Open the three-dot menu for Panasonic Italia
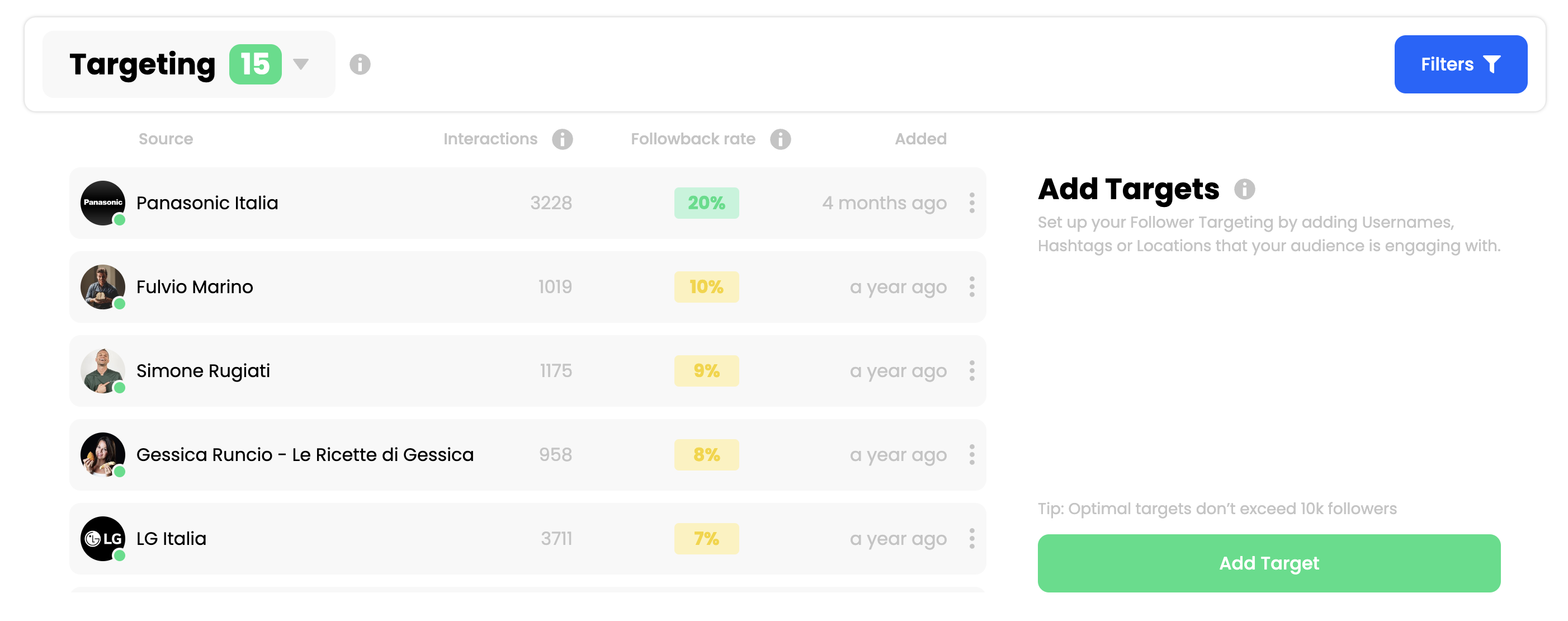Viewport: 1568px width, 621px height. (x=971, y=203)
